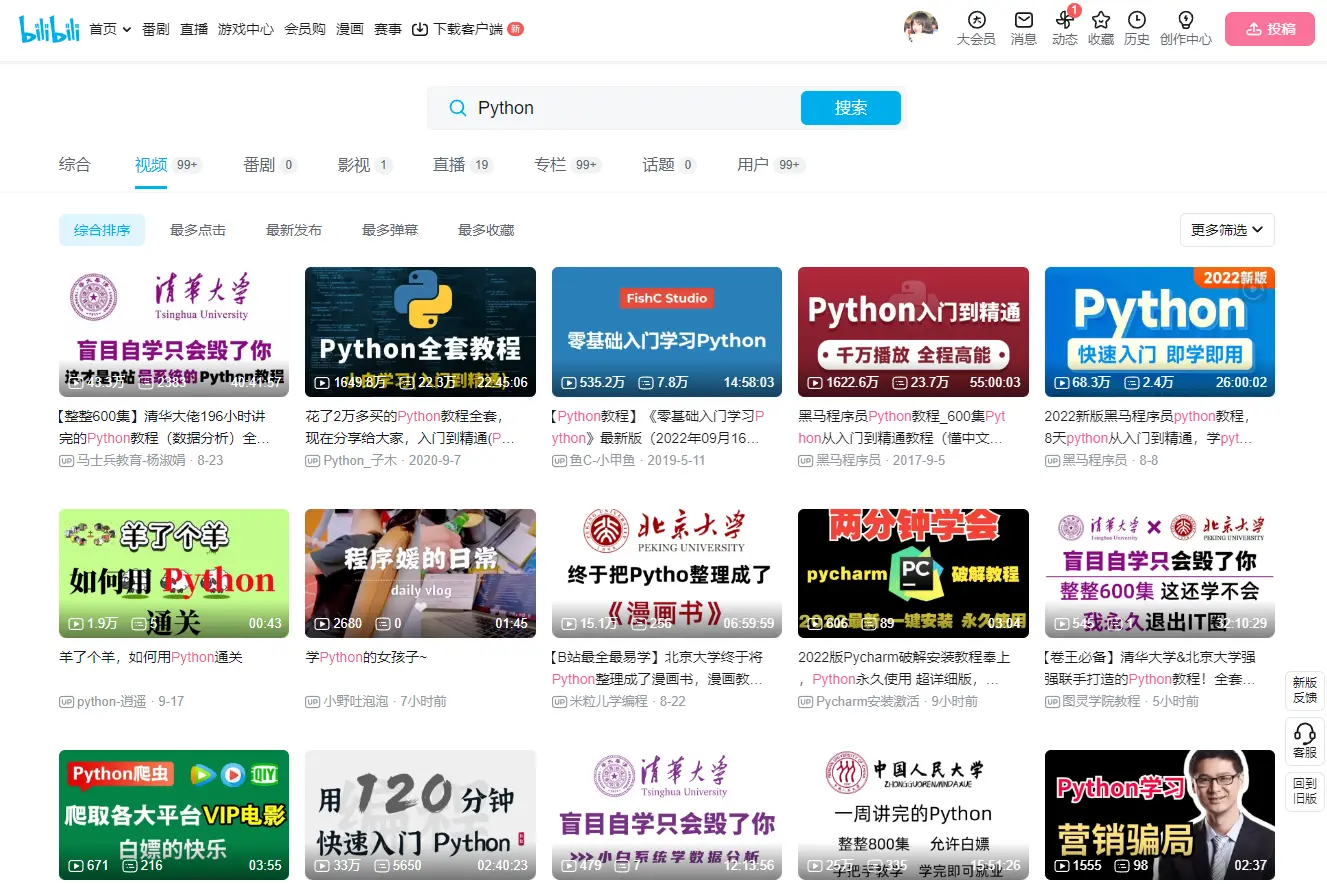Open 2022新版 Python快速入门 thumbnail
1327x884 pixels.
1160,332
